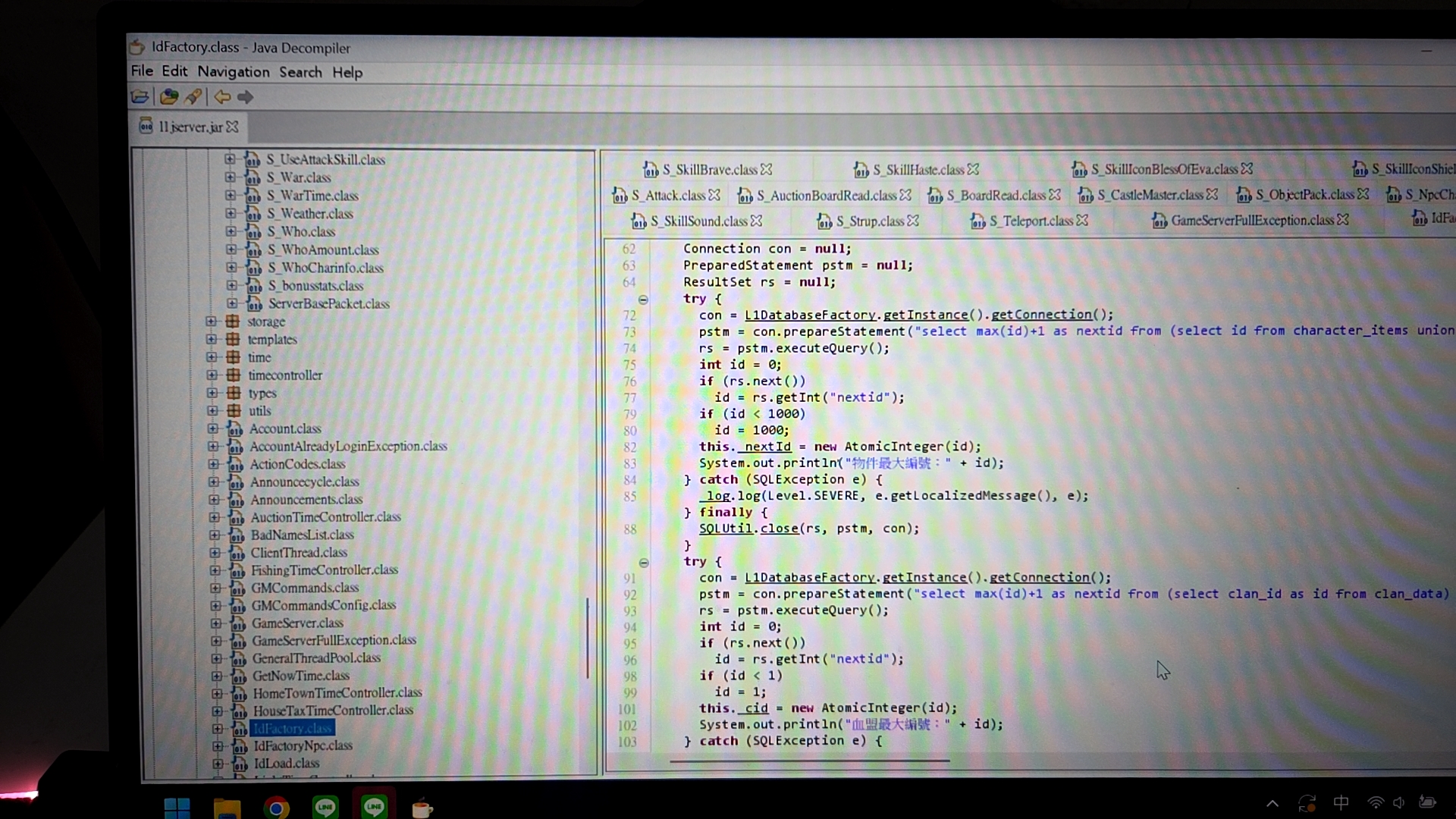Viewport: 1456px width, 819px height.
Task: Click the S_Weather.class file icon
Action: pos(253,214)
